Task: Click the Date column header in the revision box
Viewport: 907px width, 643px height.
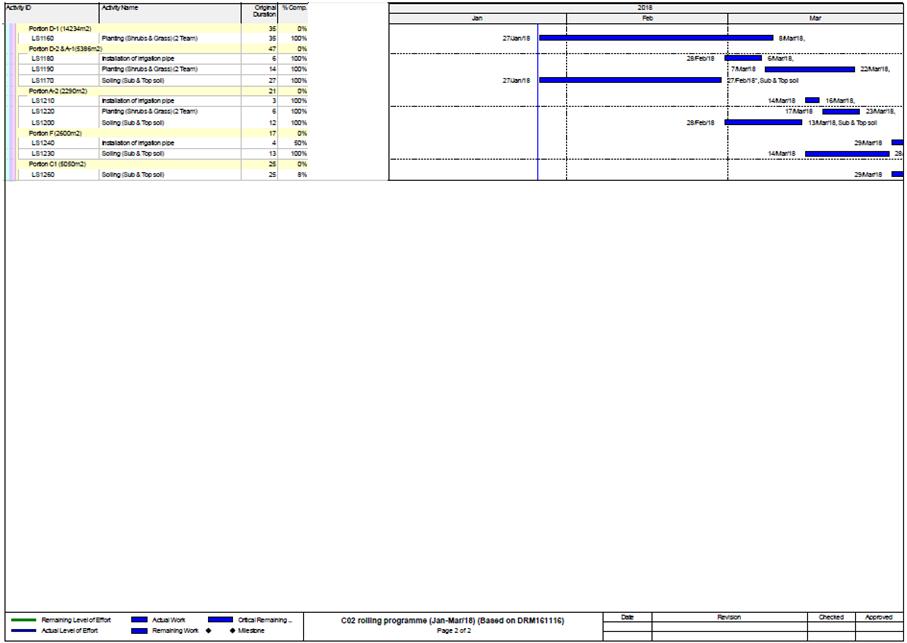Action: (627, 618)
